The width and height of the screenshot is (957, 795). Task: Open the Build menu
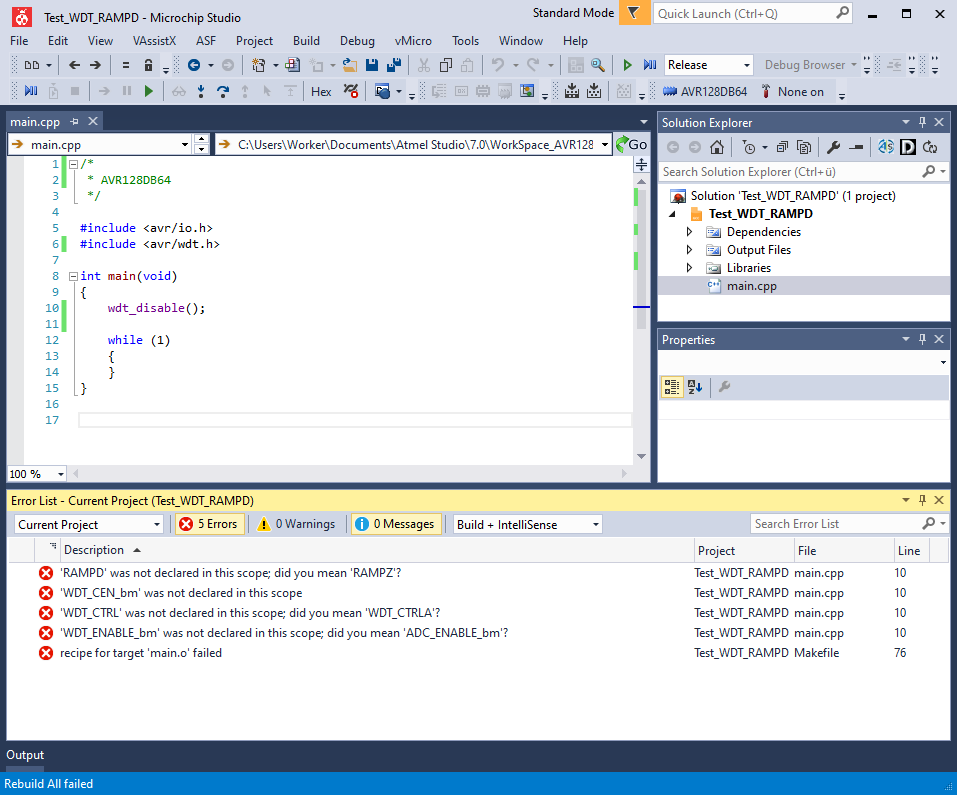coord(306,41)
